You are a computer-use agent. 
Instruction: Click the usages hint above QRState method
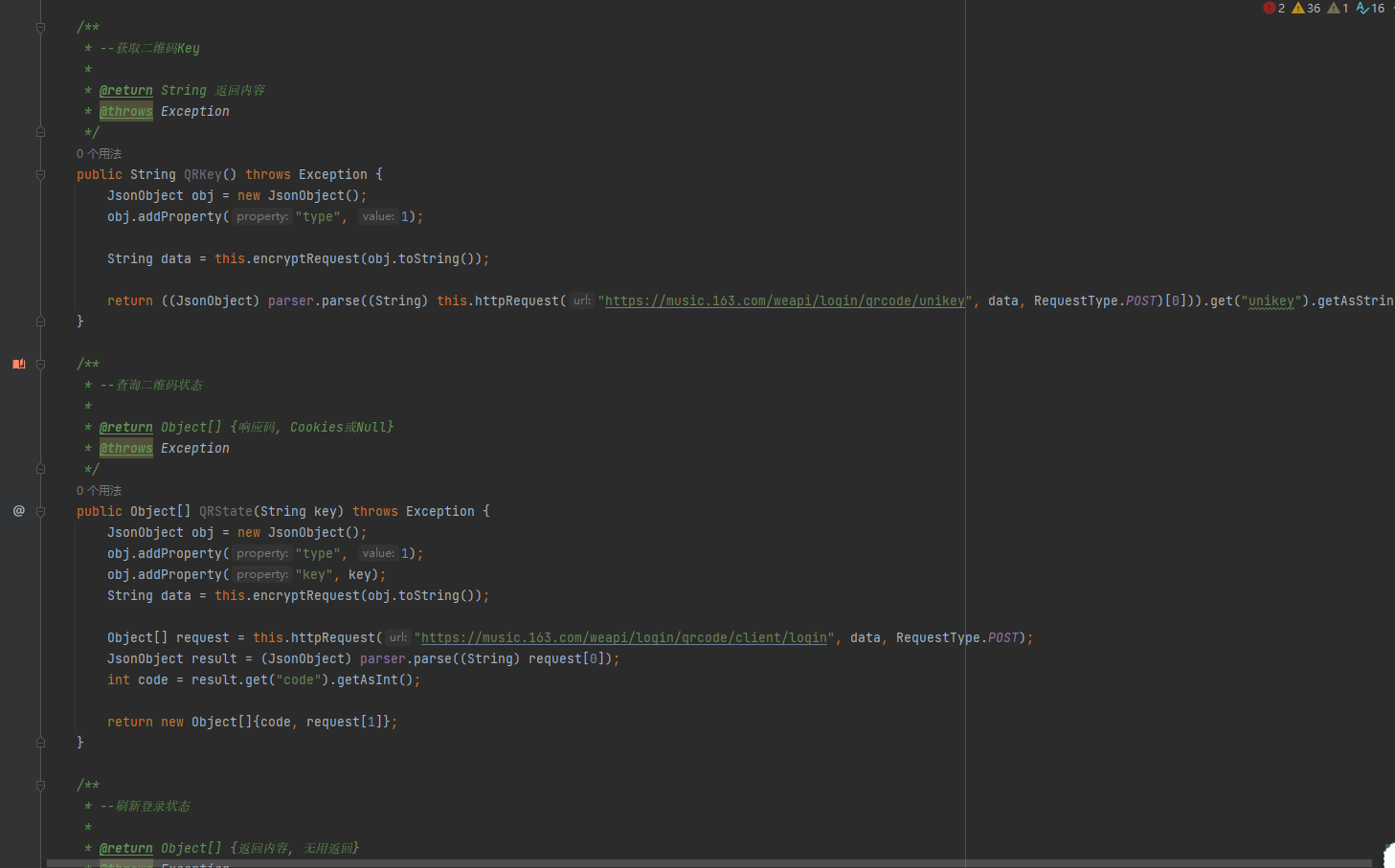coord(99,490)
